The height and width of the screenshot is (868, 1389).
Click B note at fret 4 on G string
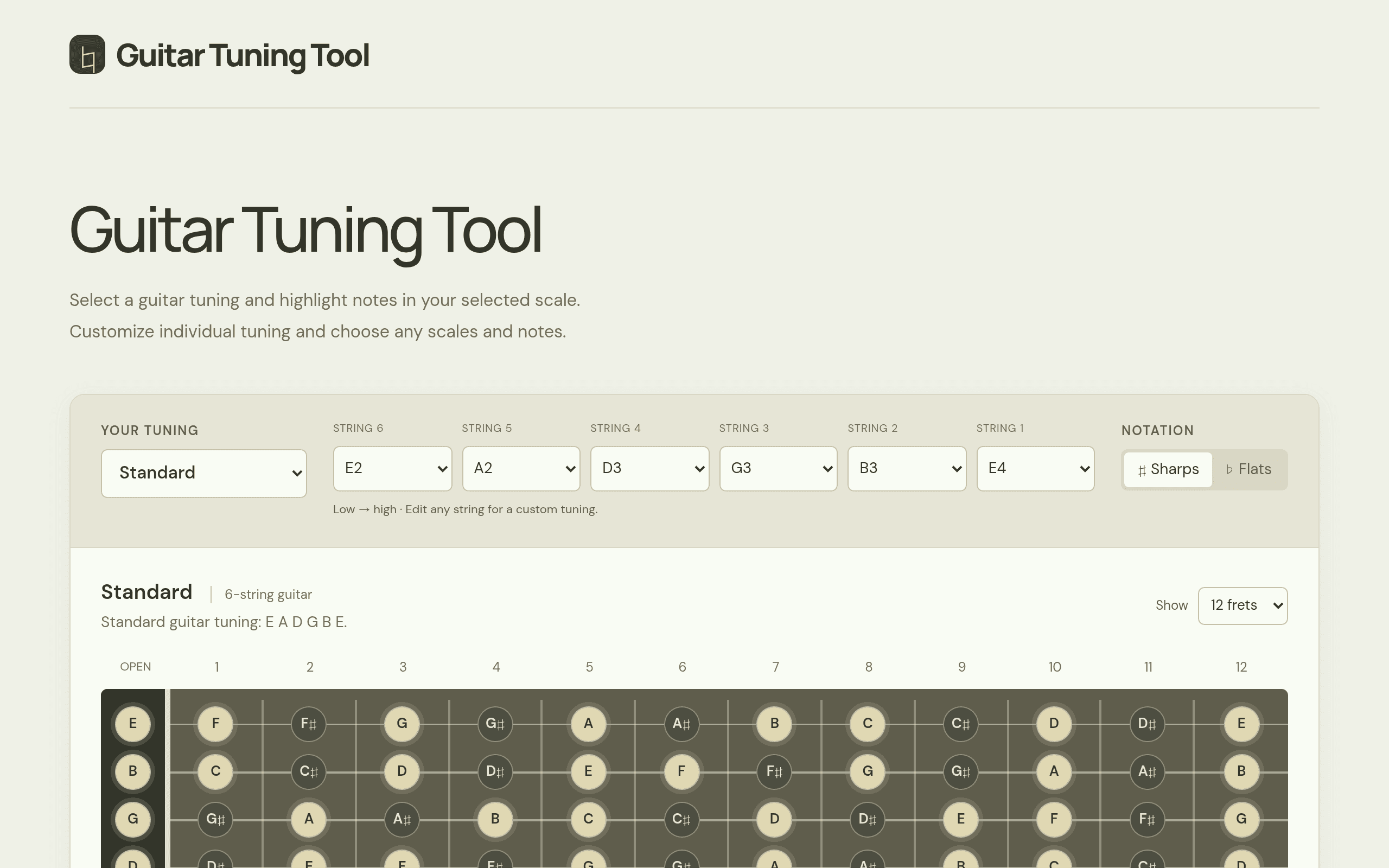(495, 819)
